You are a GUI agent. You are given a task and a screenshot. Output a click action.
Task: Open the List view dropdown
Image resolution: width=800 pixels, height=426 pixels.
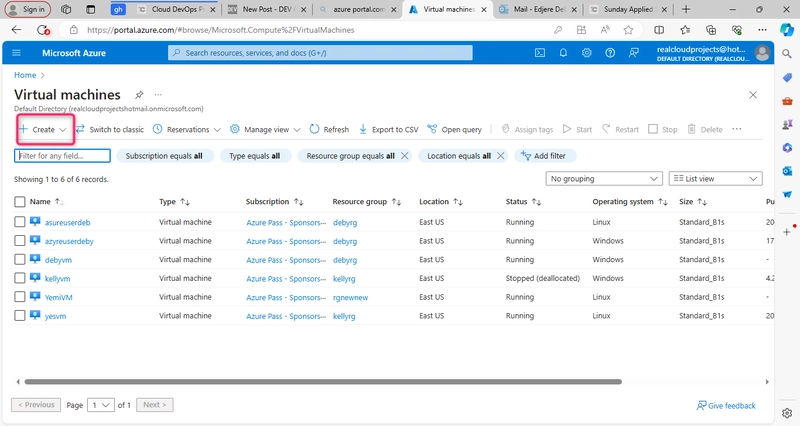point(715,179)
